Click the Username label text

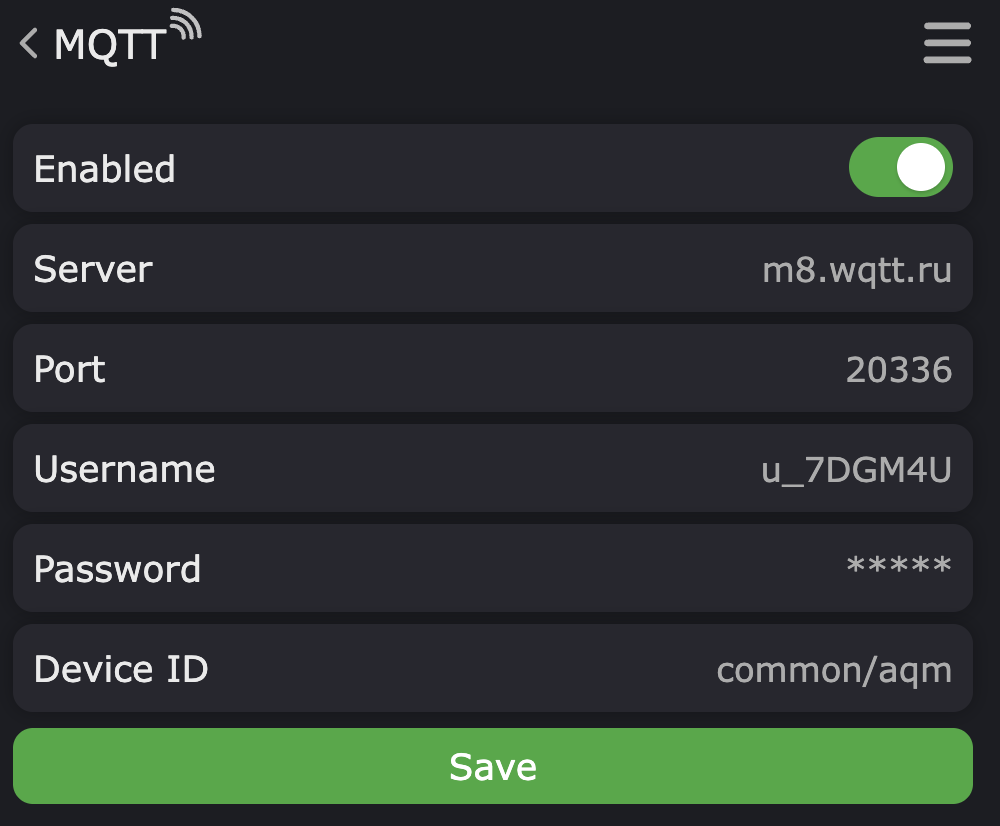tap(124, 470)
